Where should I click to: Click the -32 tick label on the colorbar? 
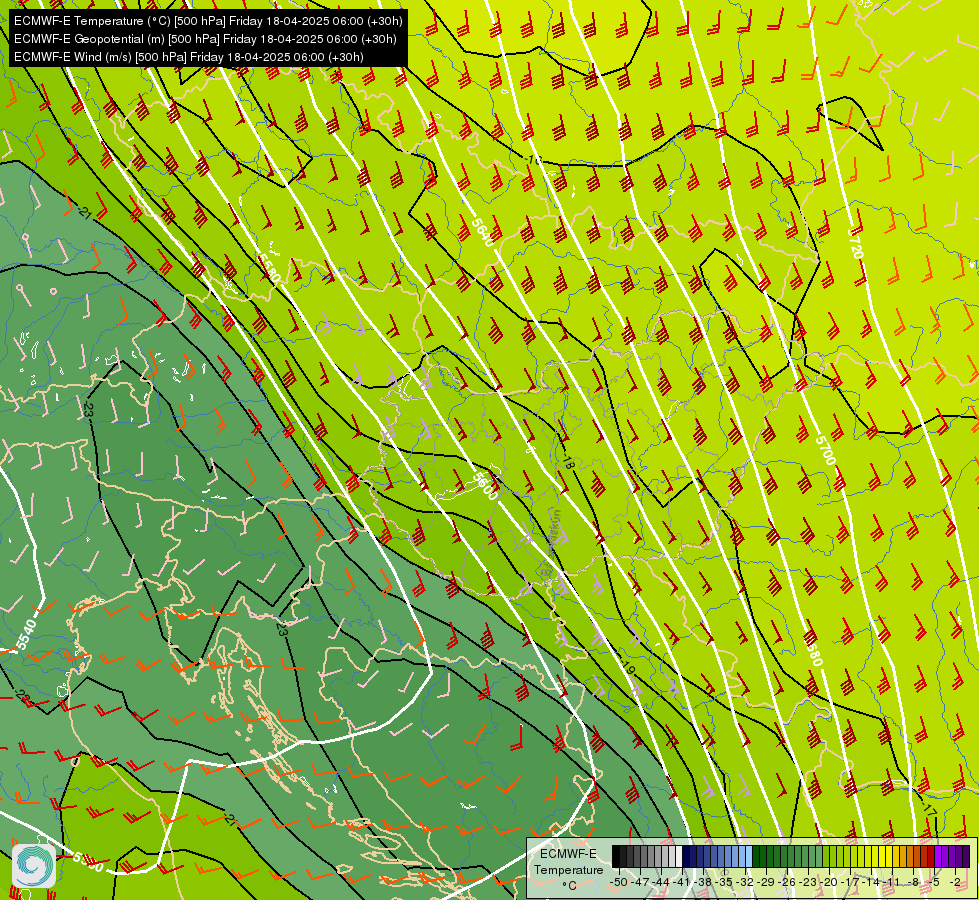tap(745, 882)
